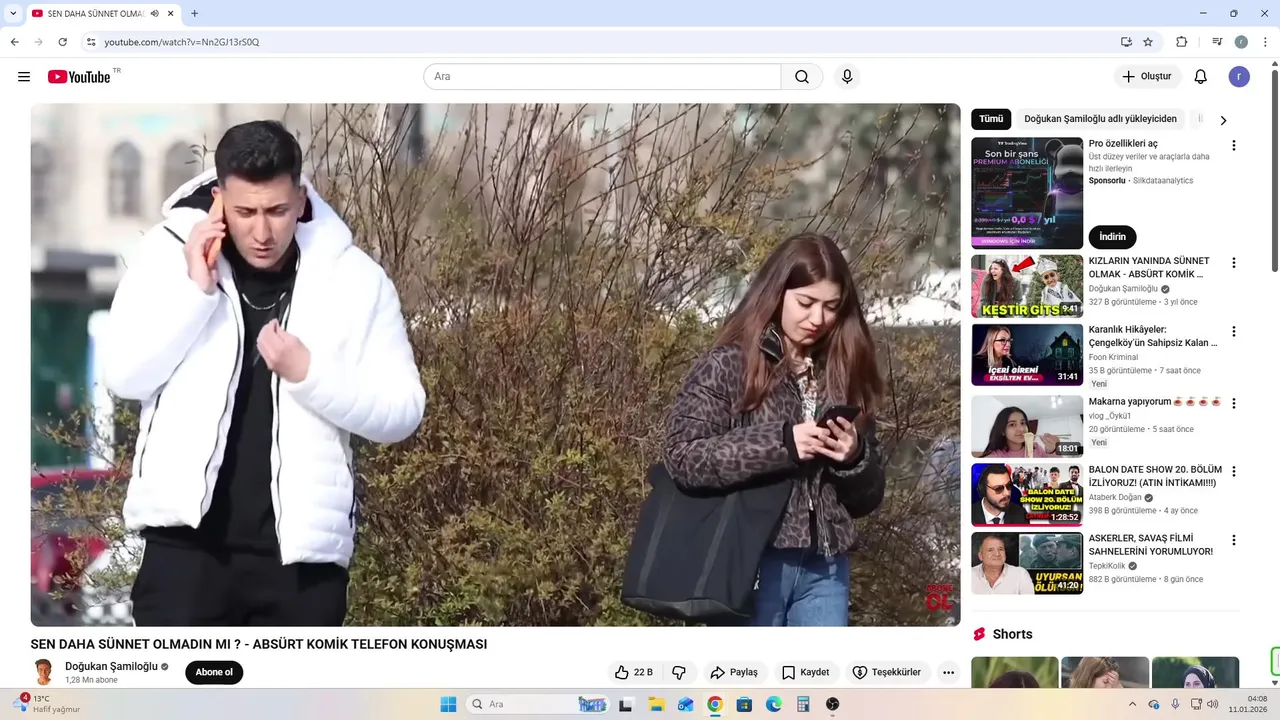Open the Pro özellikleri aç ad thumbnail
The height and width of the screenshot is (720, 1280).
tap(1027, 193)
